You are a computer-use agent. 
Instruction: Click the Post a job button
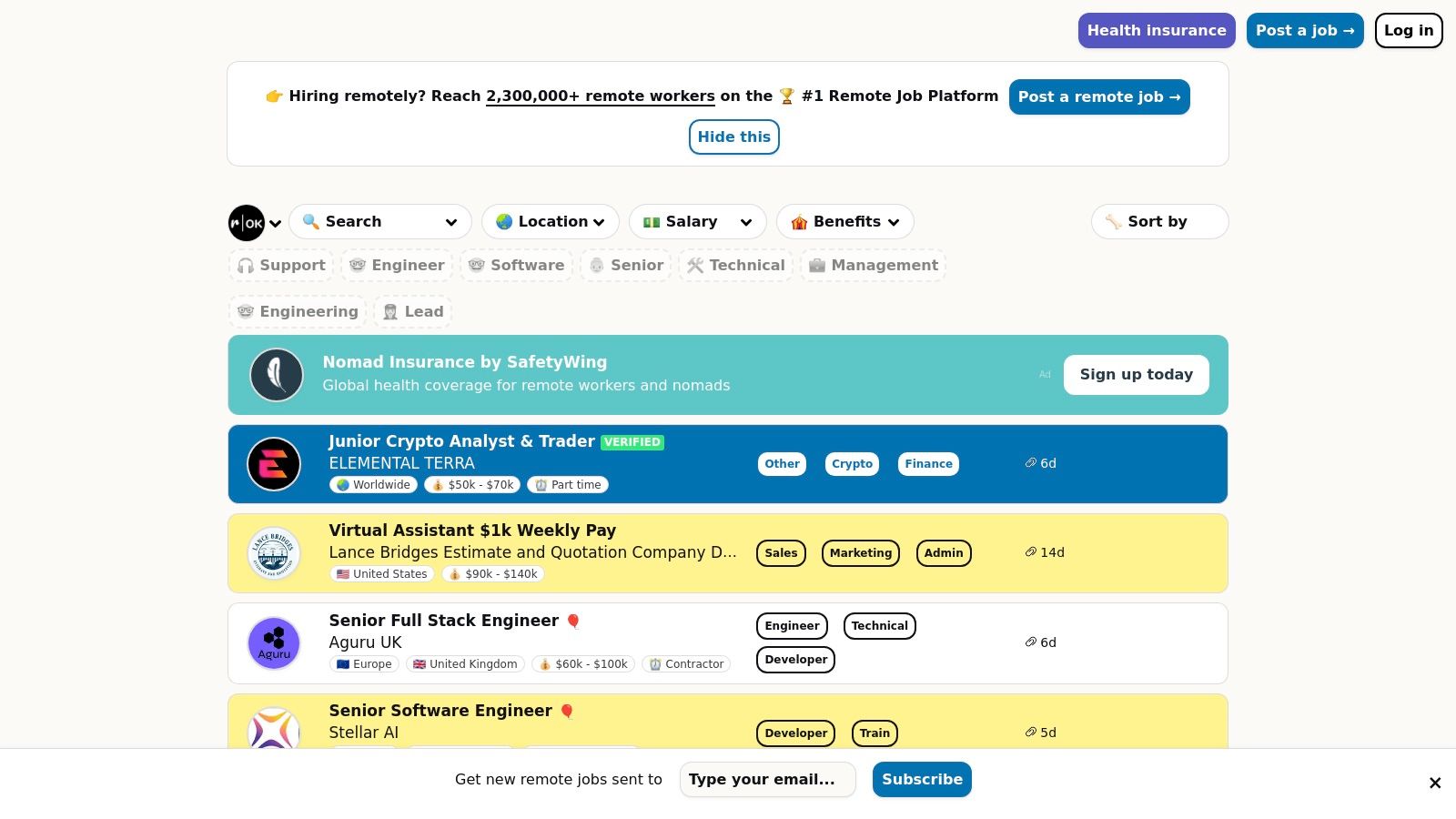[1305, 31]
